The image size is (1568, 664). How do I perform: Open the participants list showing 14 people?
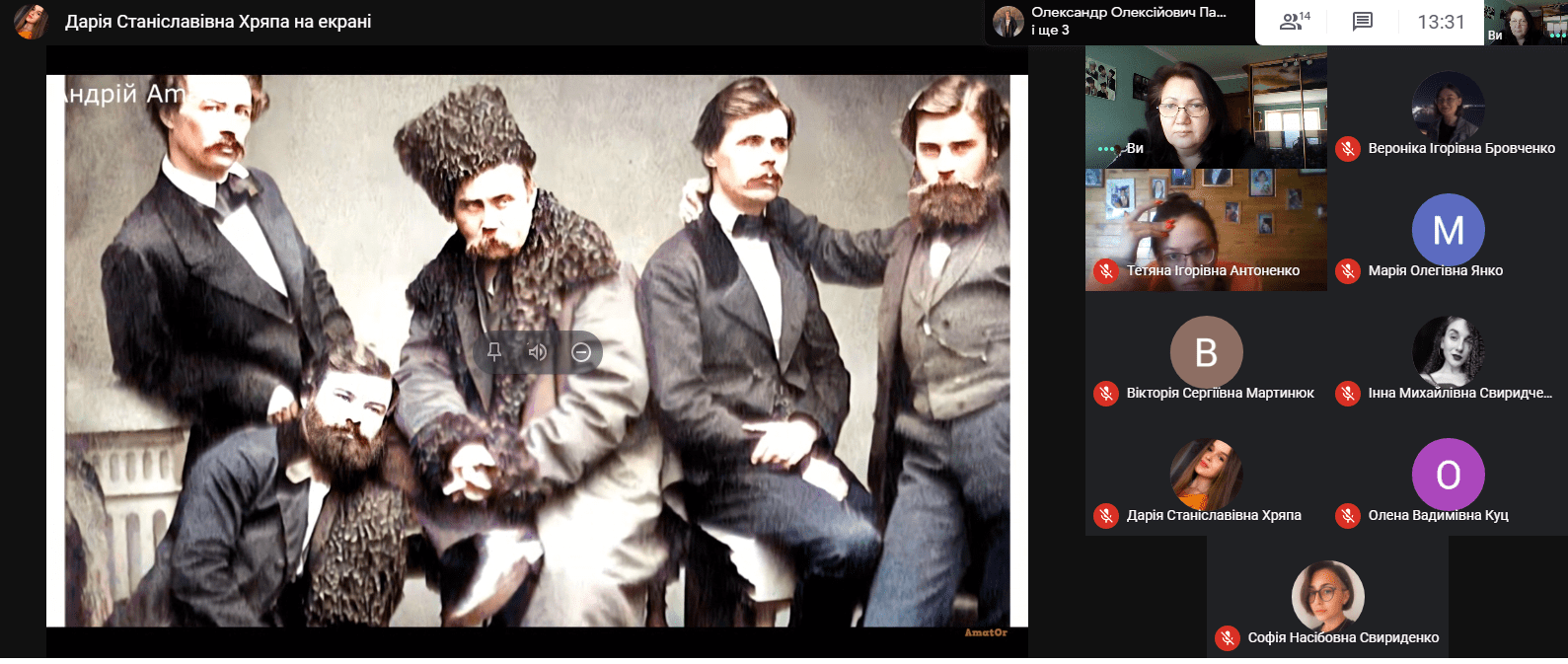(1294, 22)
